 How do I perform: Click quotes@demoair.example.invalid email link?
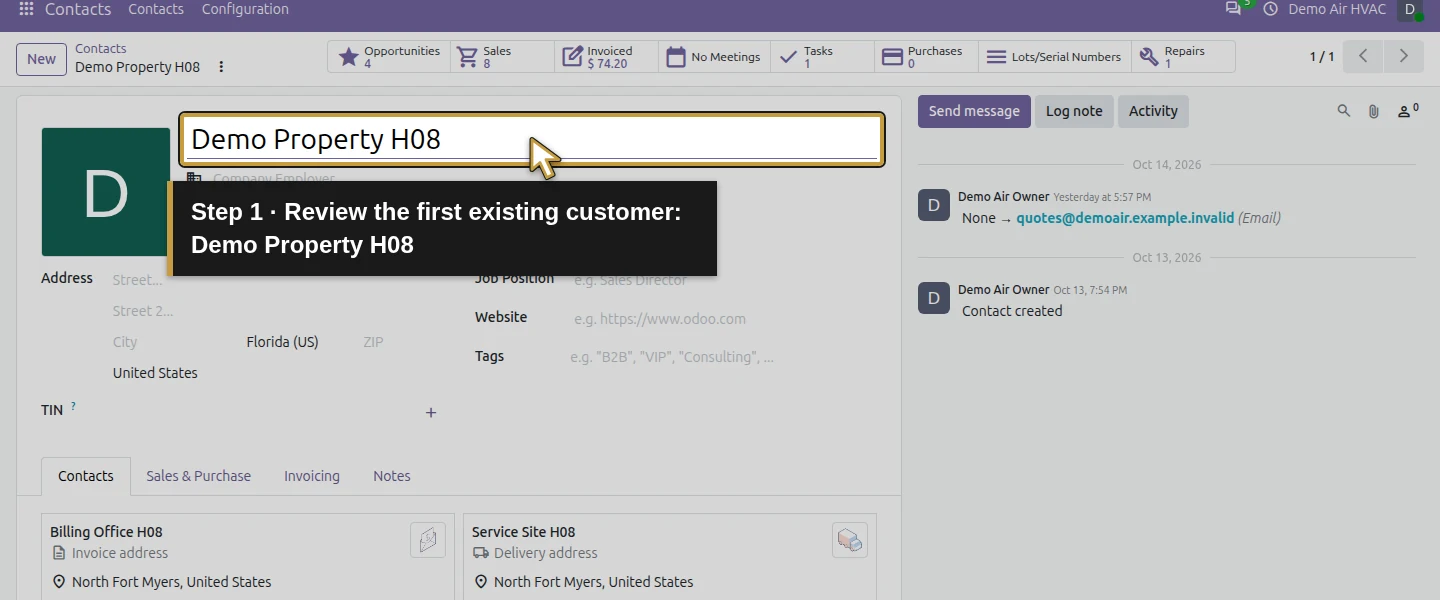point(1125,218)
